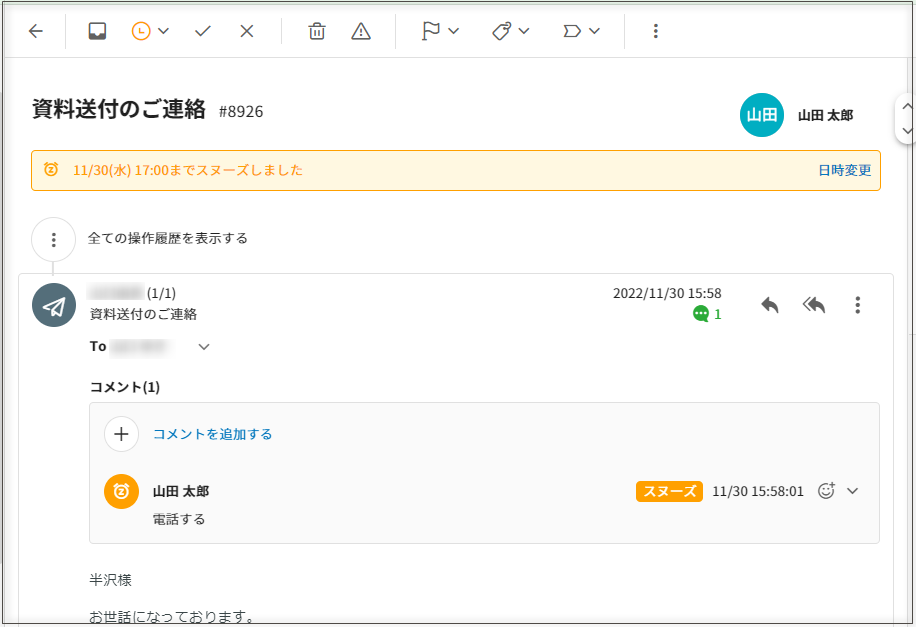Viewport: 916px width, 627px height.
Task: Click the inbox tray icon
Action: (97, 31)
